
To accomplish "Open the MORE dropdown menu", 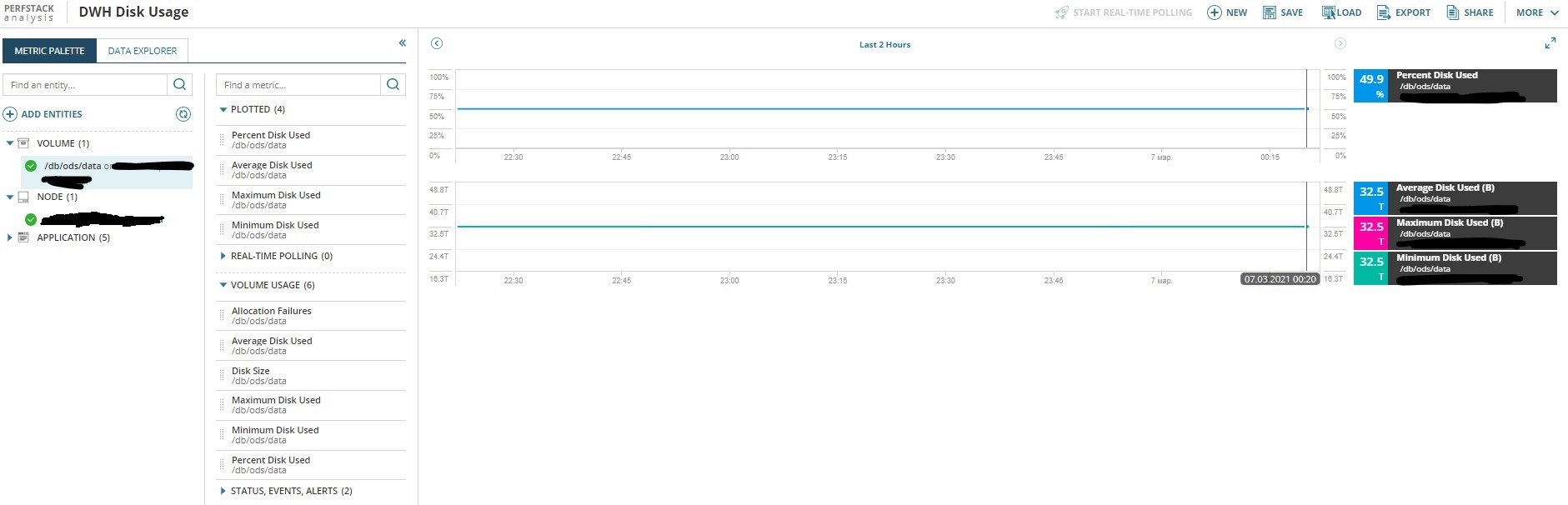I will point(1537,12).
